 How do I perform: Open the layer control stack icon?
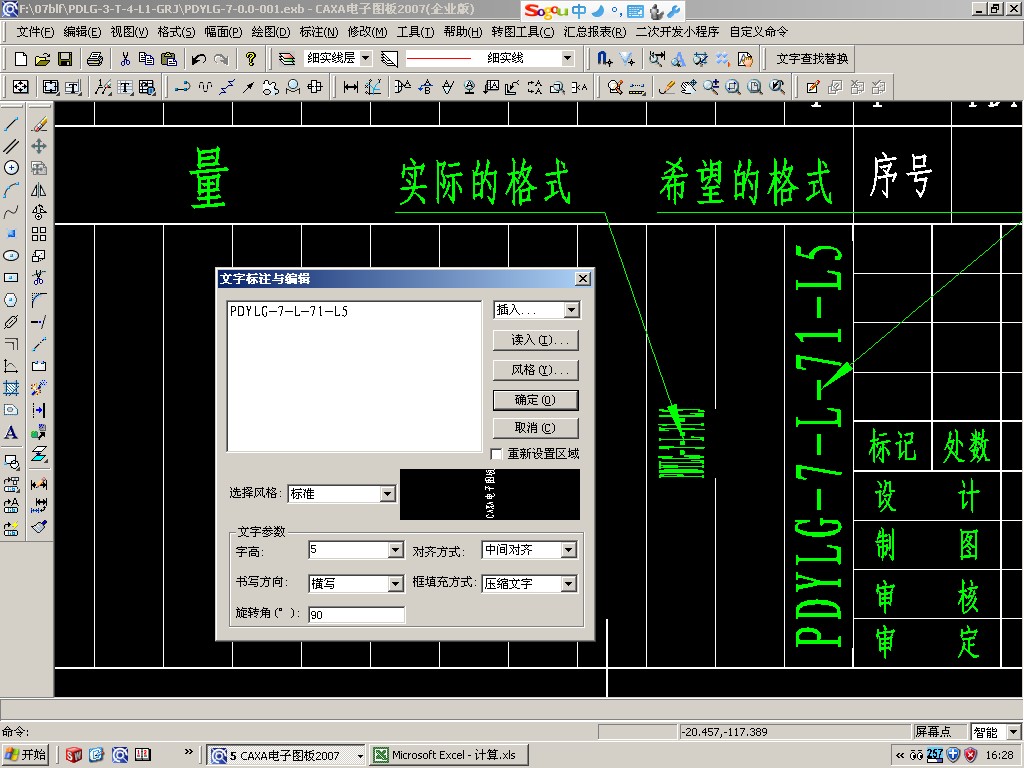pyautogui.click(x=287, y=59)
